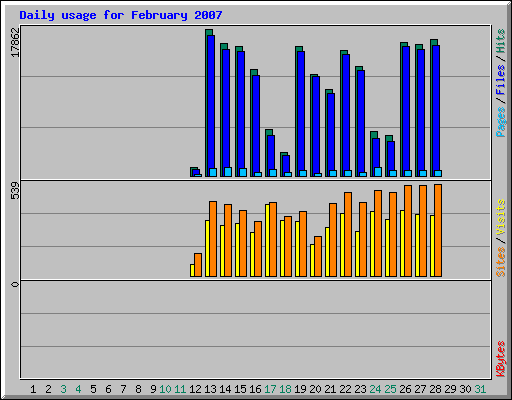The image size is (512, 400).
Task: Click day label 28 on the x-axis
Action: coord(435,389)
